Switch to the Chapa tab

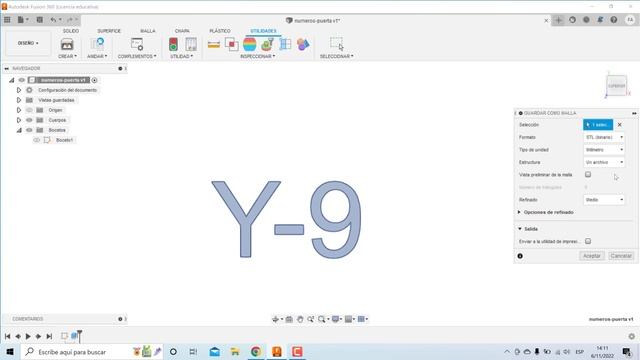pyautogui.click(x=182, y=31)
